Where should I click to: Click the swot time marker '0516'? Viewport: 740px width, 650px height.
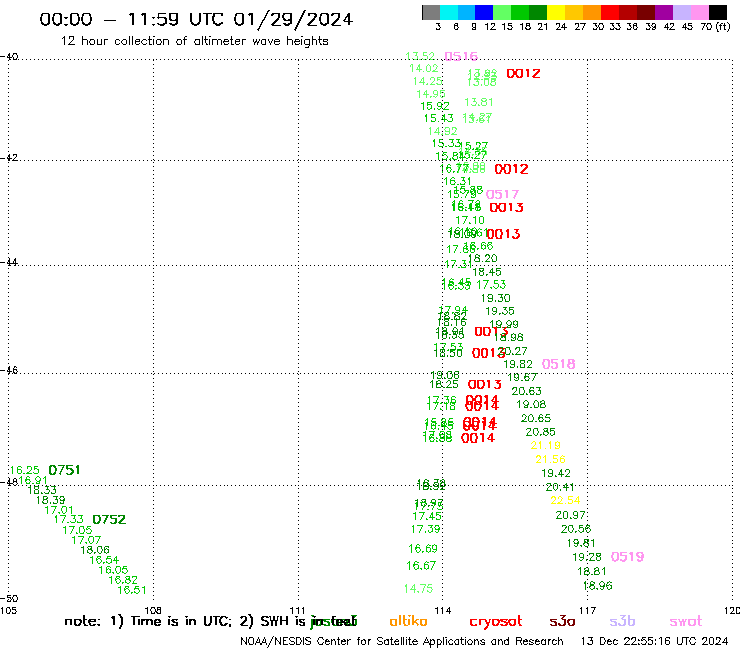point(461,56)
